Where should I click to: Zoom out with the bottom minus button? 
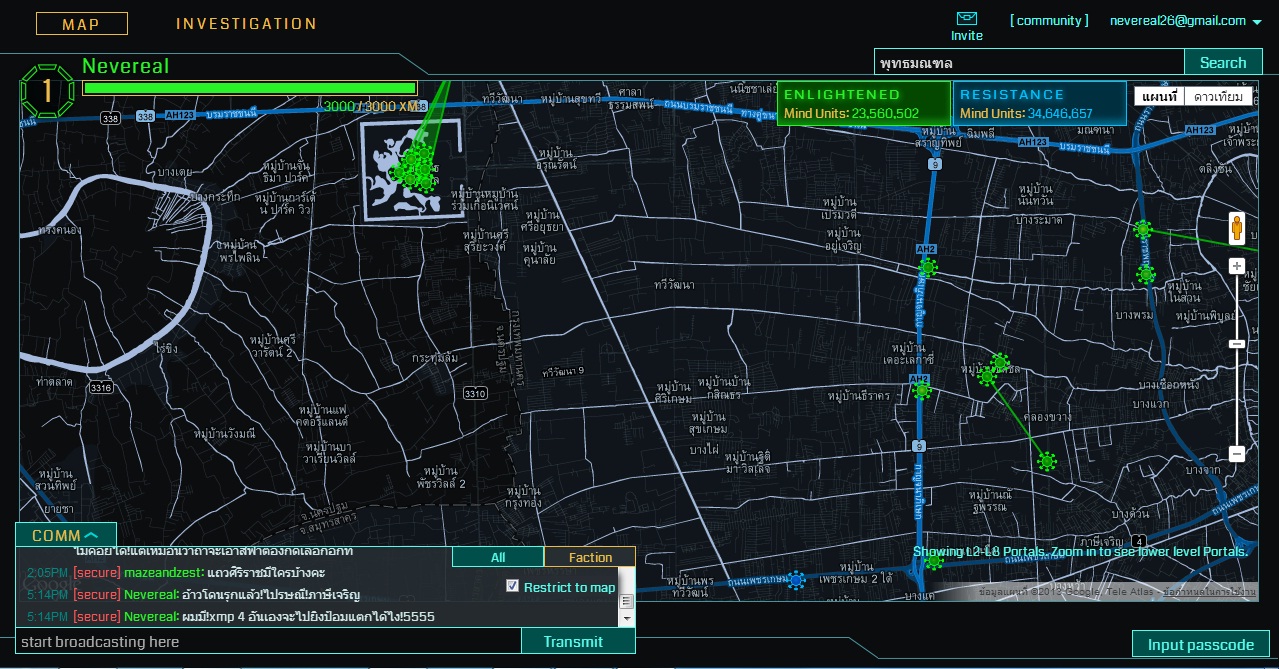click(x=1237, y=453)
